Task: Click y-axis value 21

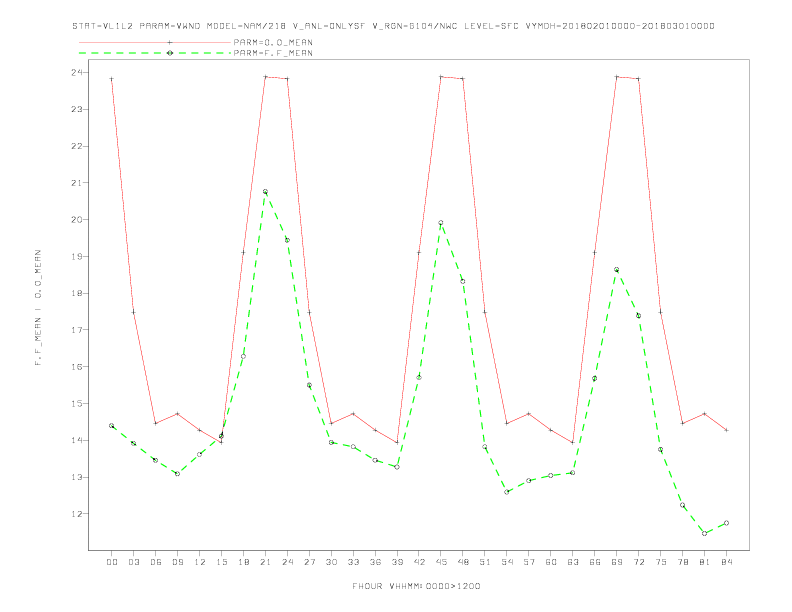Action: coord(77,183)
